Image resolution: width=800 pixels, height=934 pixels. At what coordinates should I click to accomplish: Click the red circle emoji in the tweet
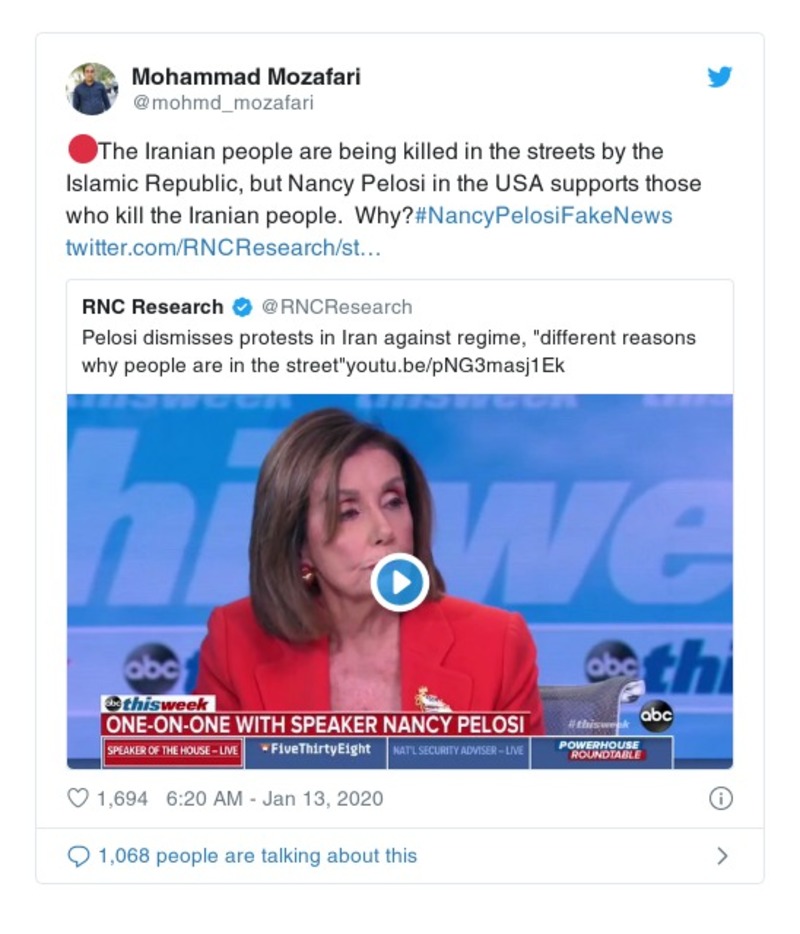tap(82, 149)
